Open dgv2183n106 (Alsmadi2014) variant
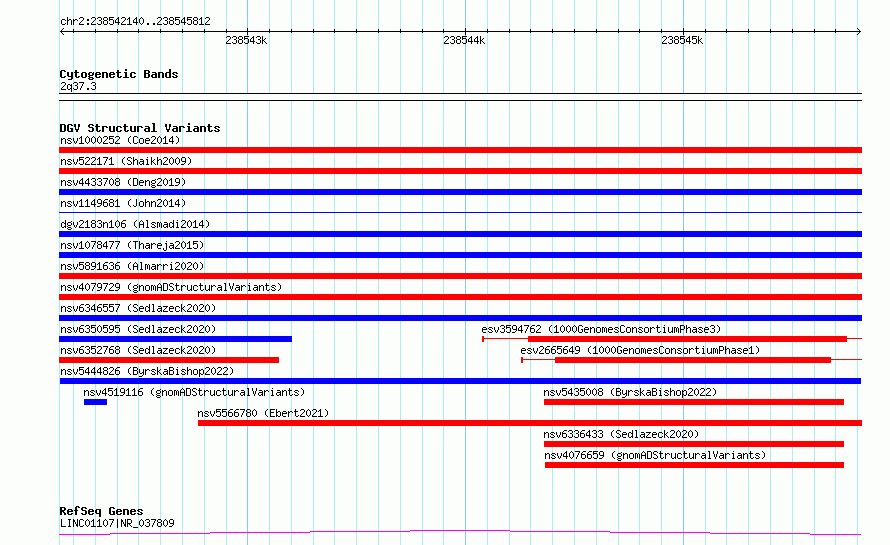 click(135, 224)
